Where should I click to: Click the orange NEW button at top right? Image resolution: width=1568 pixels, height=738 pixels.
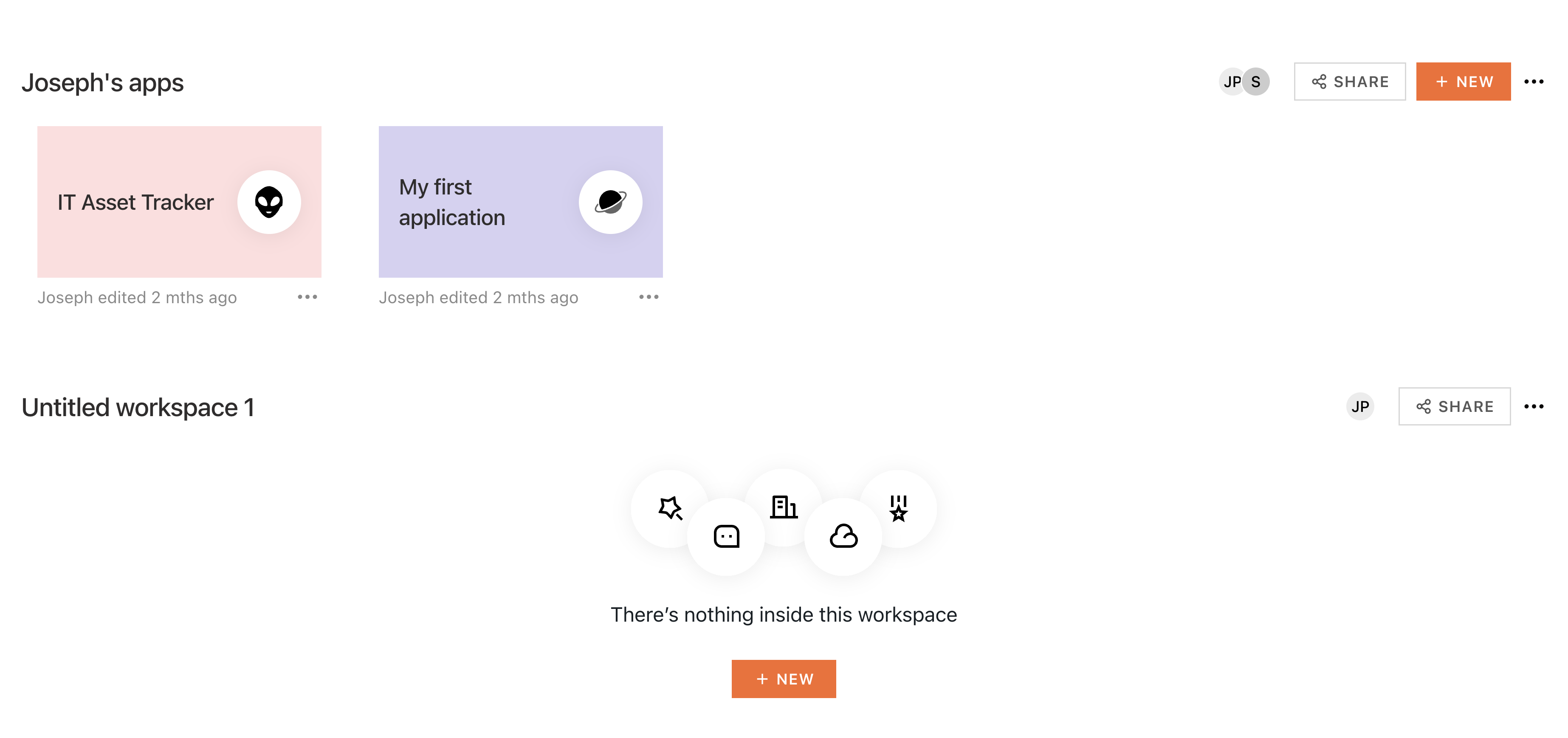pos(1463,81)
